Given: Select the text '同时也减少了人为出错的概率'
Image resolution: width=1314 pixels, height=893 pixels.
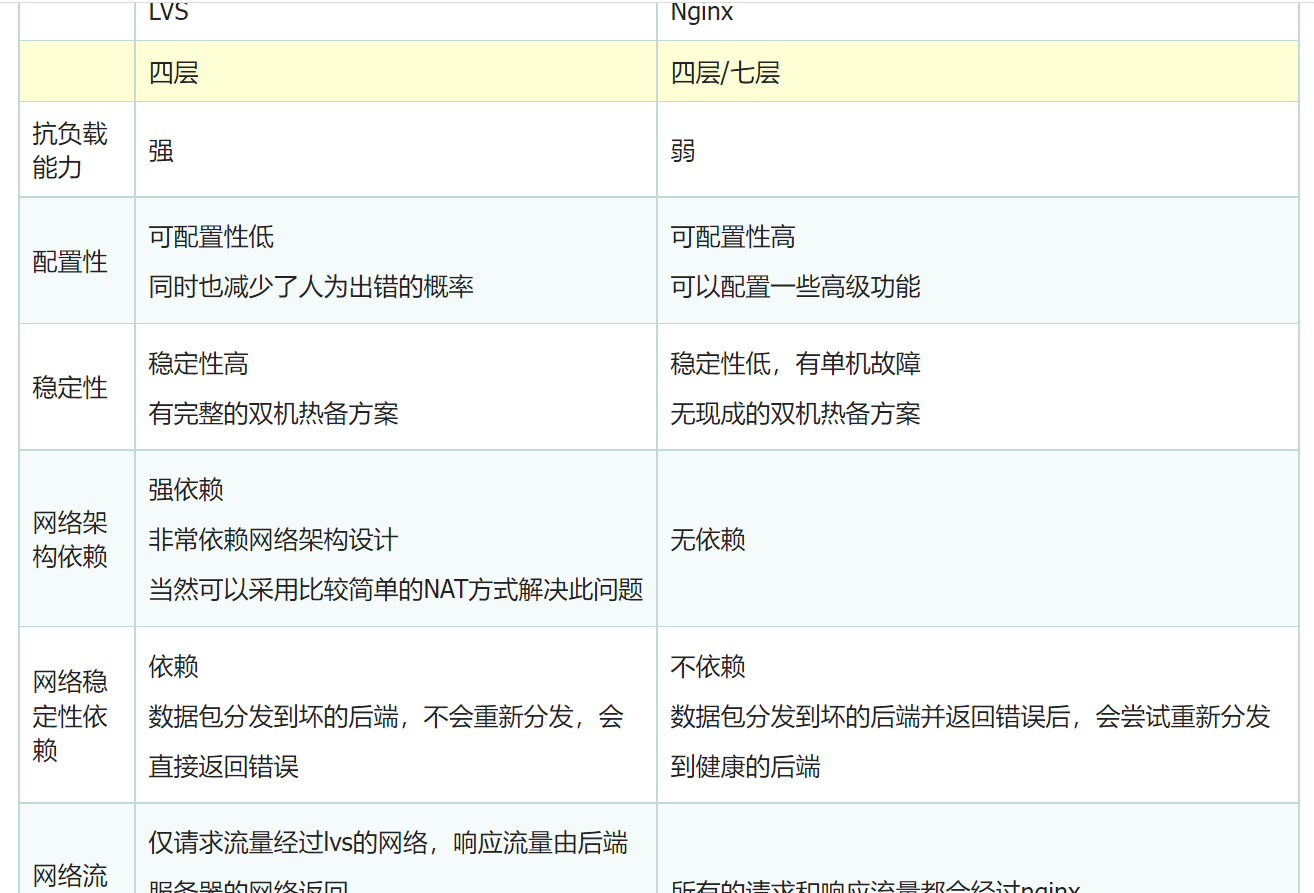Looking at the screenshot, I should point(311,287).
